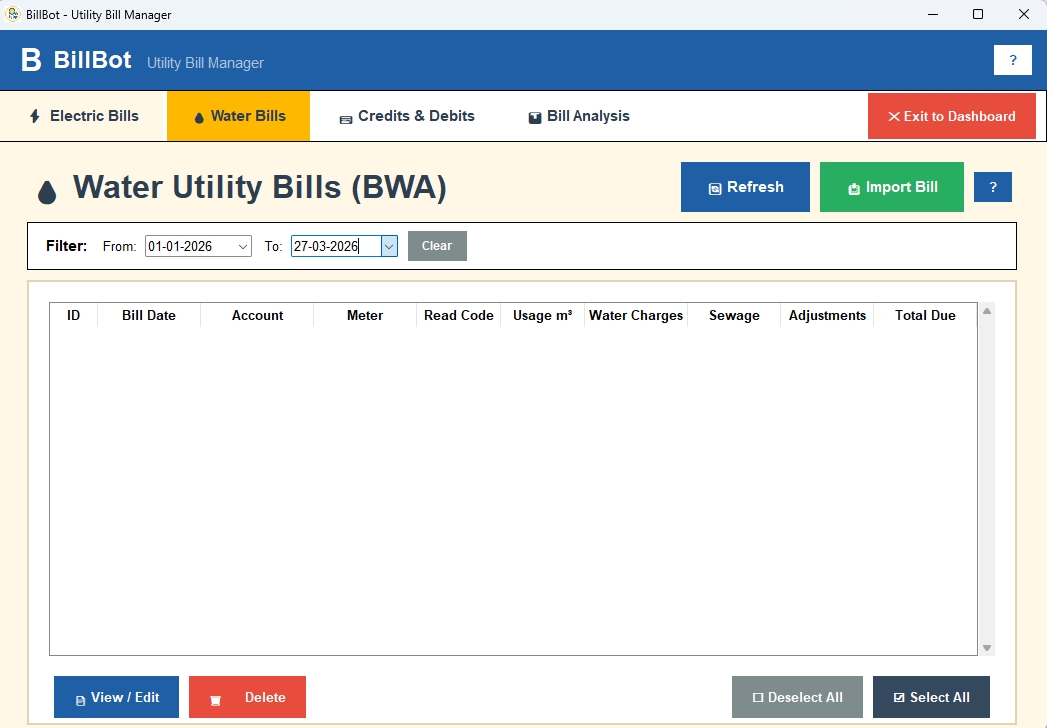The width and height of the screenshot is (1047, 728).
Task: Open the Credits & Debits tab
Action: (407, 116)
